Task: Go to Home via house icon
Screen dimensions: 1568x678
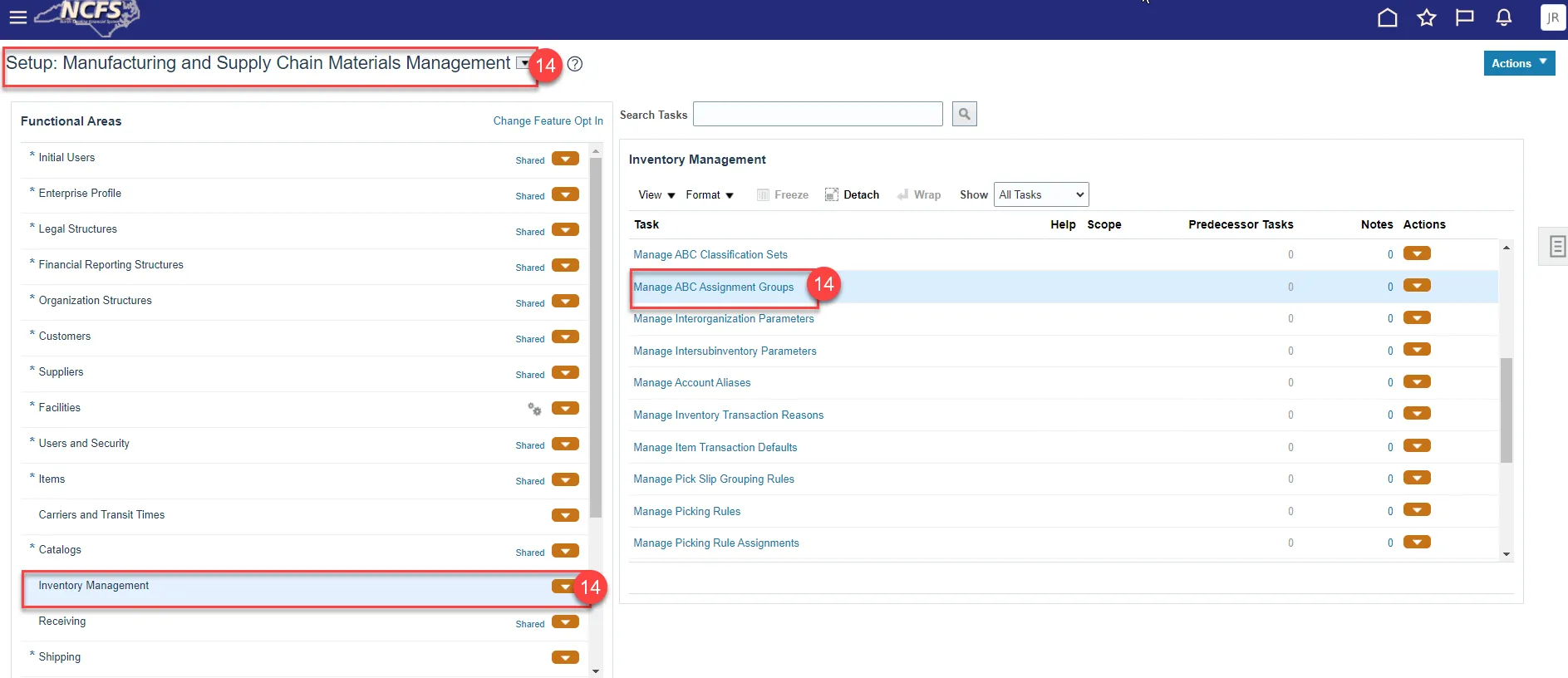Action: pos(1387,17)
